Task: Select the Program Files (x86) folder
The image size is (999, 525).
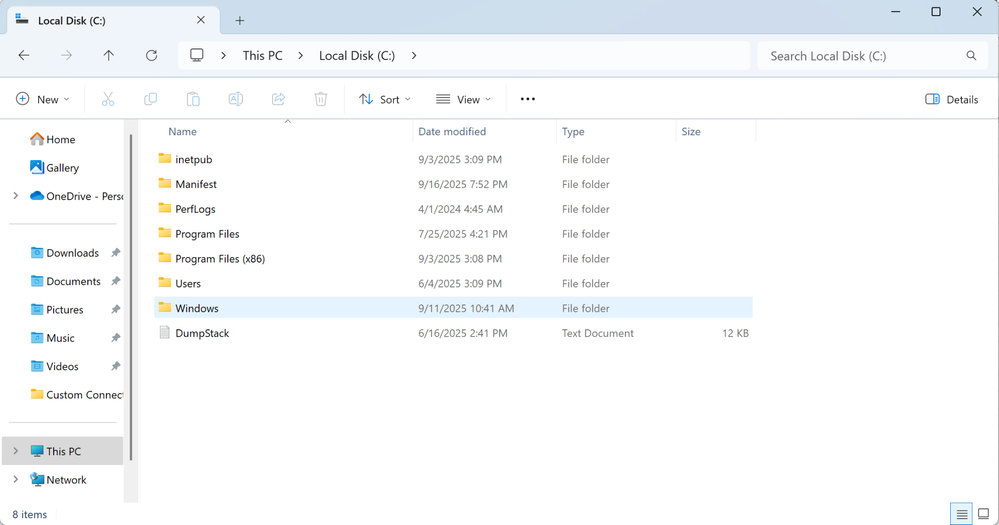Action: click(219, 259)
